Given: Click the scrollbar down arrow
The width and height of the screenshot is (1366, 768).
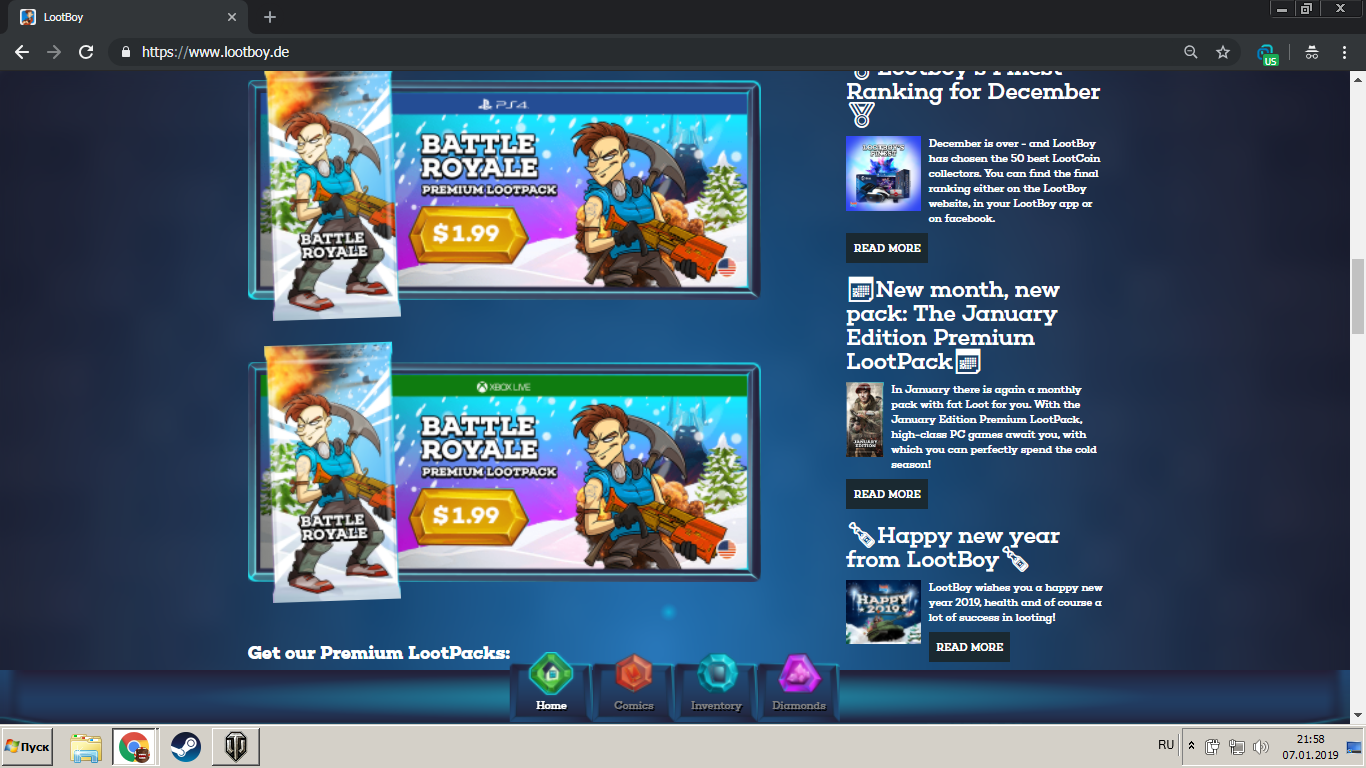Looking at the screenshot, I should coord(1358,715).
